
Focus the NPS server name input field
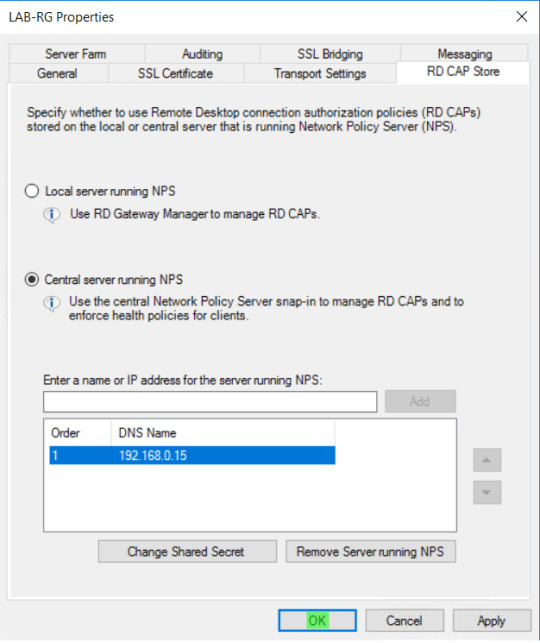point(210,402)
